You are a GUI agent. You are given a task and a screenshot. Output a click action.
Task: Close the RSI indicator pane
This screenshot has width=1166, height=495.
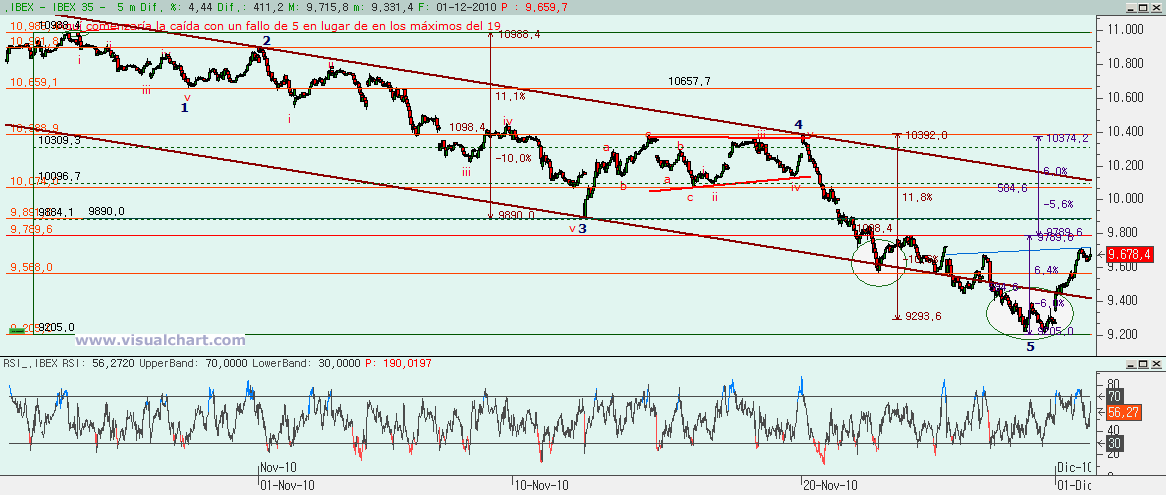point(1157,363)
